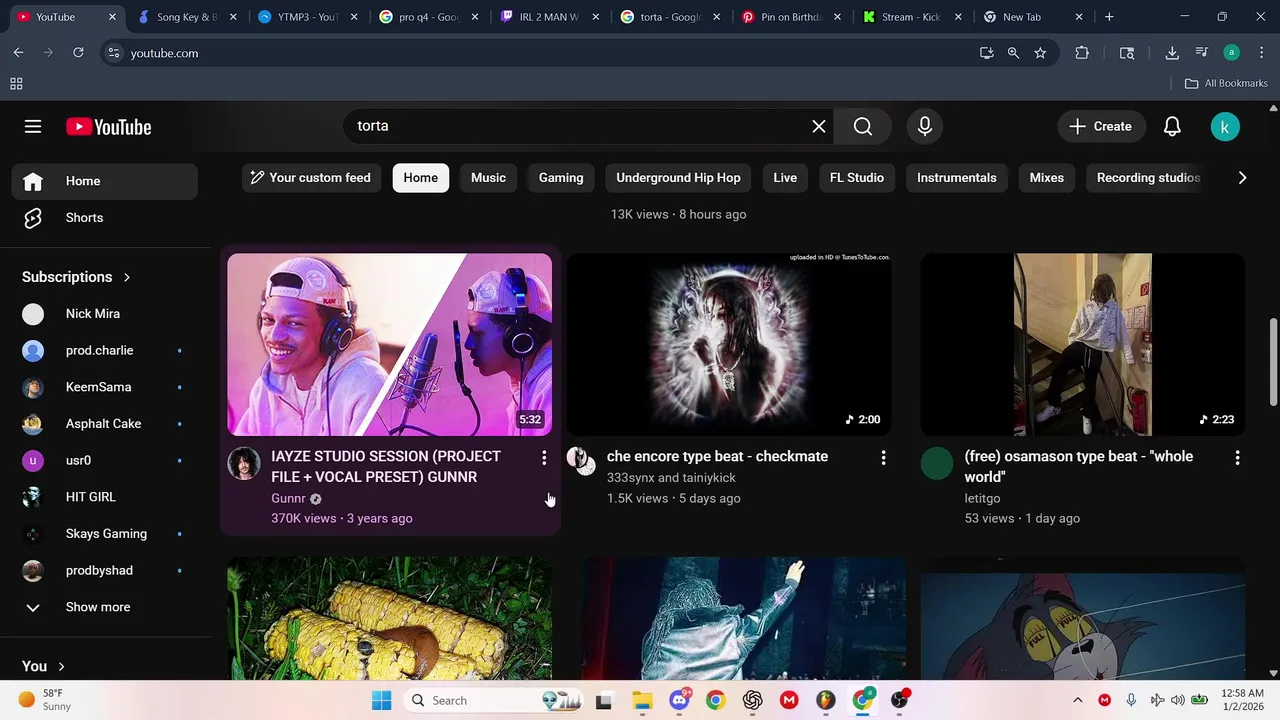
Task: Open the Asphalt Cake subscription
Action: (x=105, y=424)
